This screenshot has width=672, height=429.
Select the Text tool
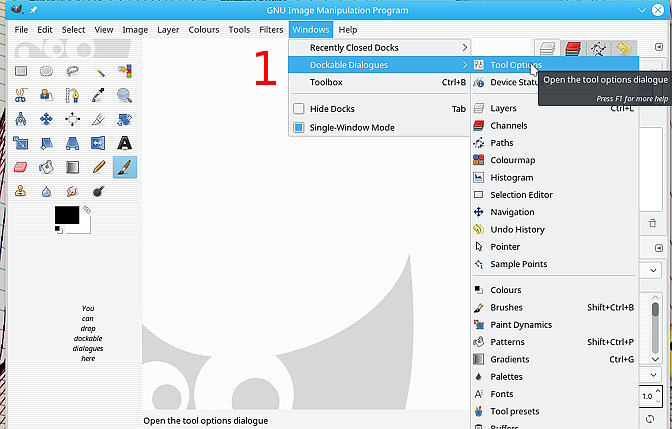pos(125,143)
